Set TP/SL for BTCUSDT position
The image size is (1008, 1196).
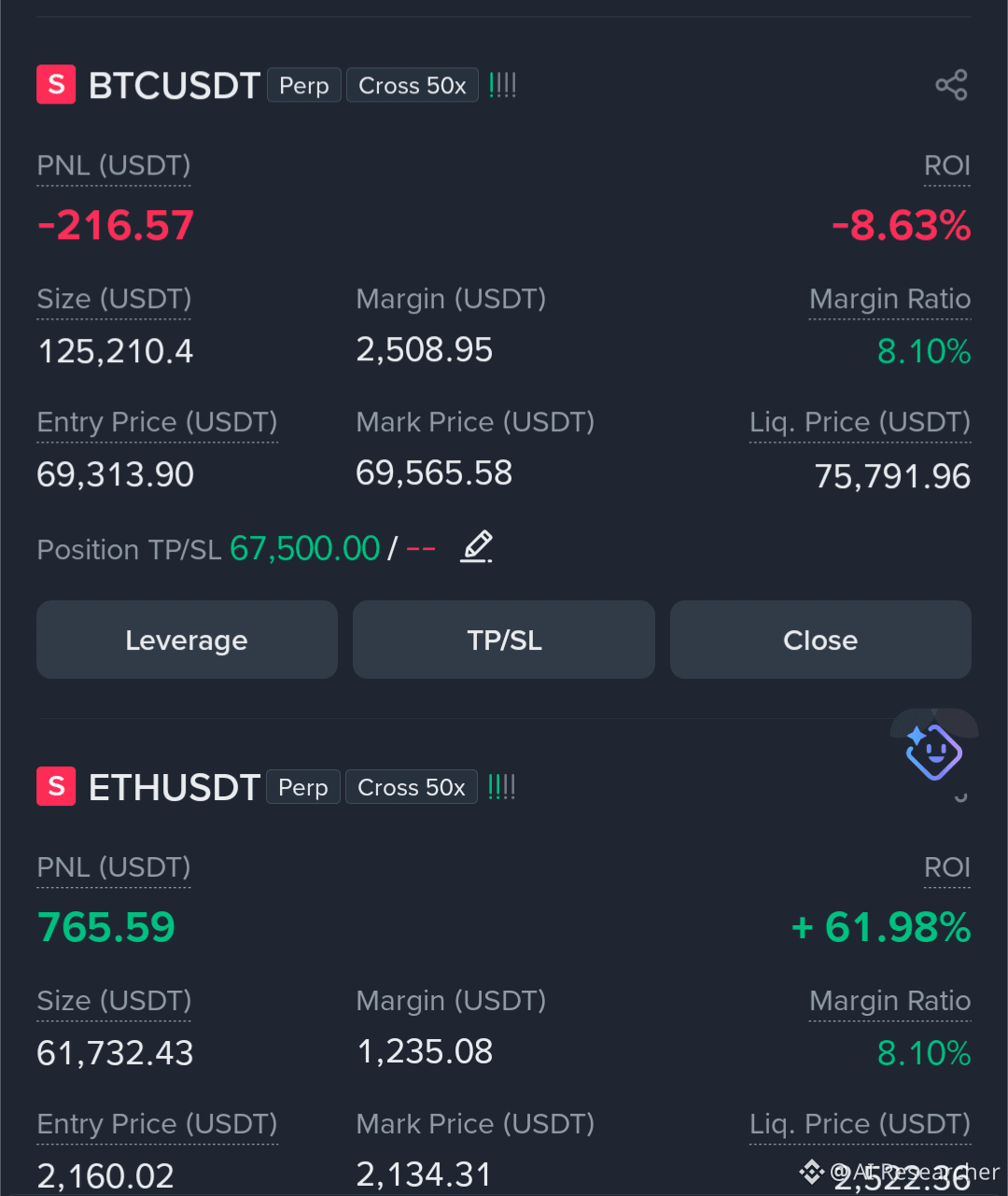pyautogui.click(x=504, y=640)
